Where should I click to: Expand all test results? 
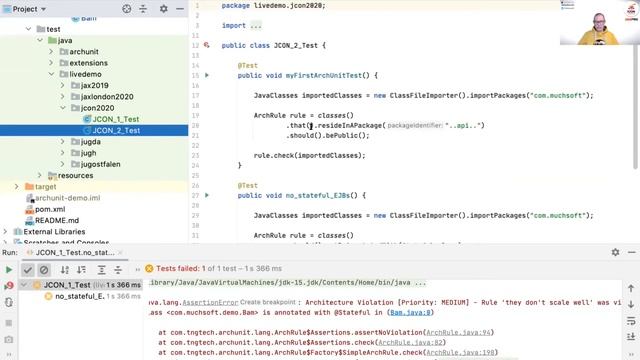click(x=101, y=270)
